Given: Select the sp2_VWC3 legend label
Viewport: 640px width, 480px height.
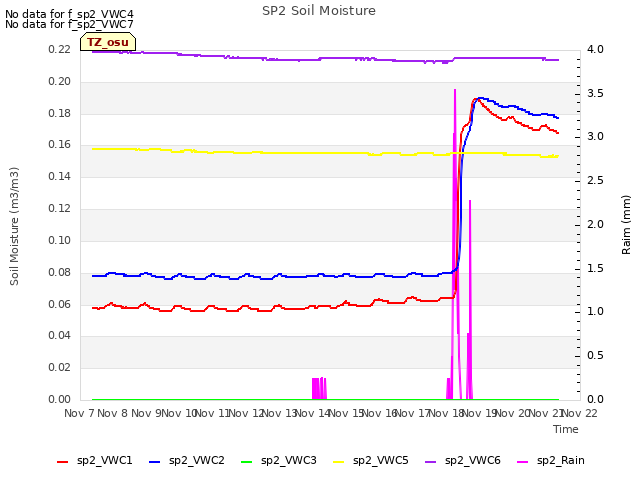Looking at the screenshot, I should coord(289,460).
